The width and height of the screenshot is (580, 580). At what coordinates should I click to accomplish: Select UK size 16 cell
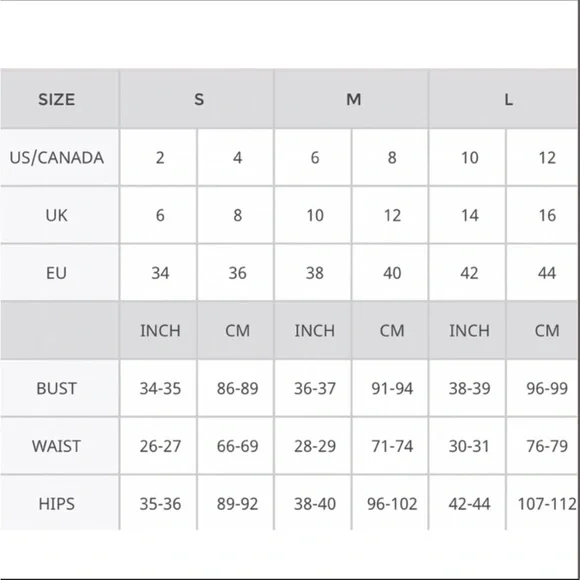coord(542,215)
